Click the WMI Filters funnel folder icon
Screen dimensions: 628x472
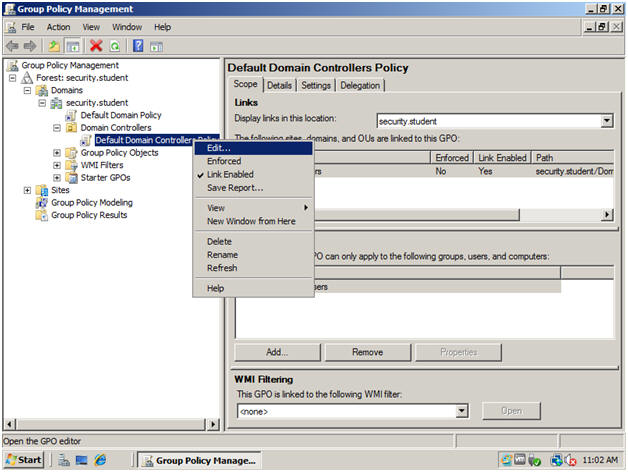coord(71,165)
